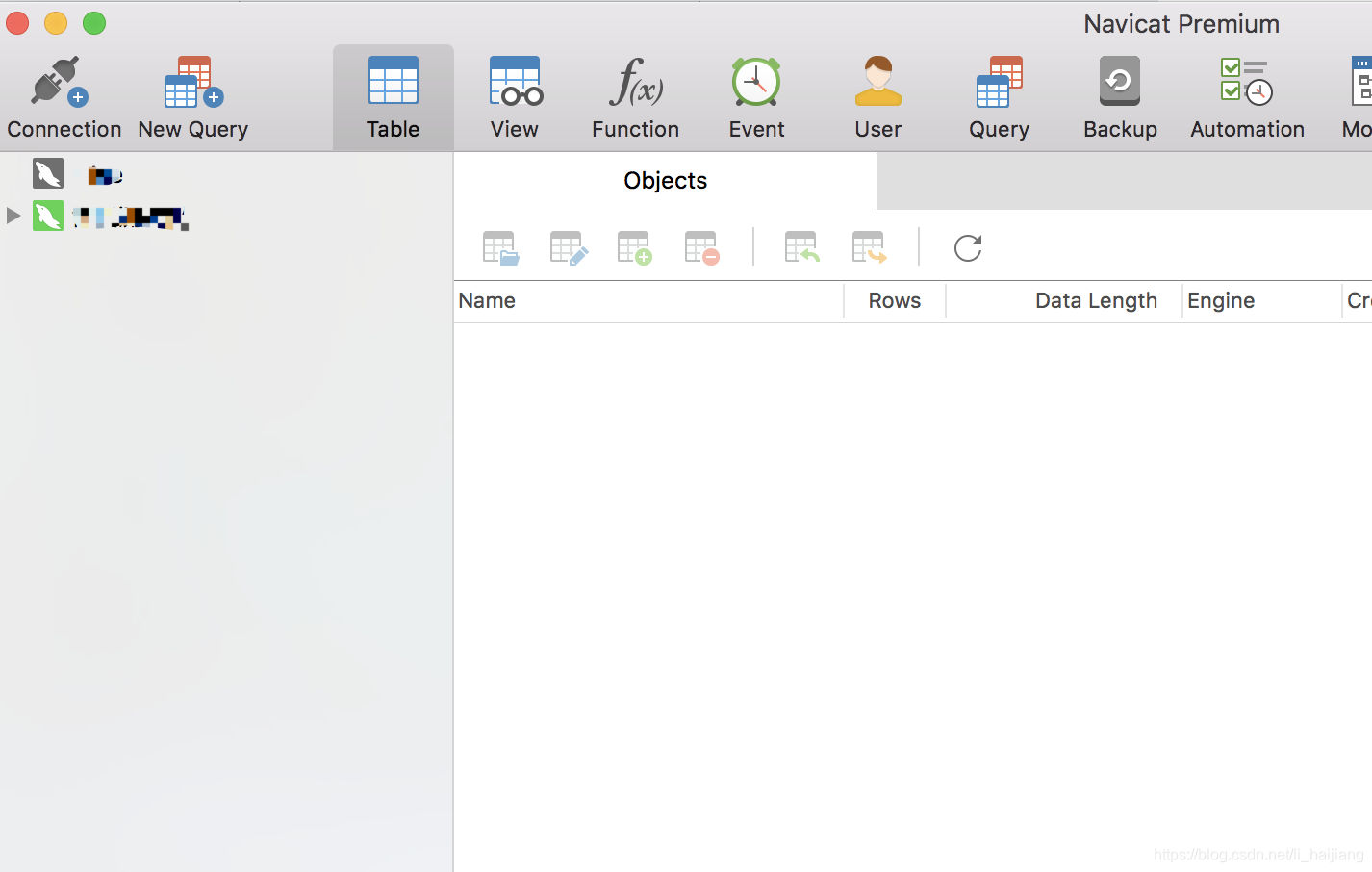1372x872 pixels.
Task: Select the gray inactive connection icon
Action: click(x=48, y=173)
